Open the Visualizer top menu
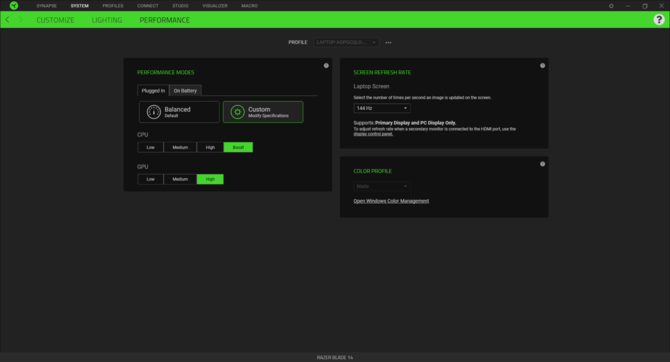The width and height of the screenshot is (670, 362). click(x=215, y=6)
